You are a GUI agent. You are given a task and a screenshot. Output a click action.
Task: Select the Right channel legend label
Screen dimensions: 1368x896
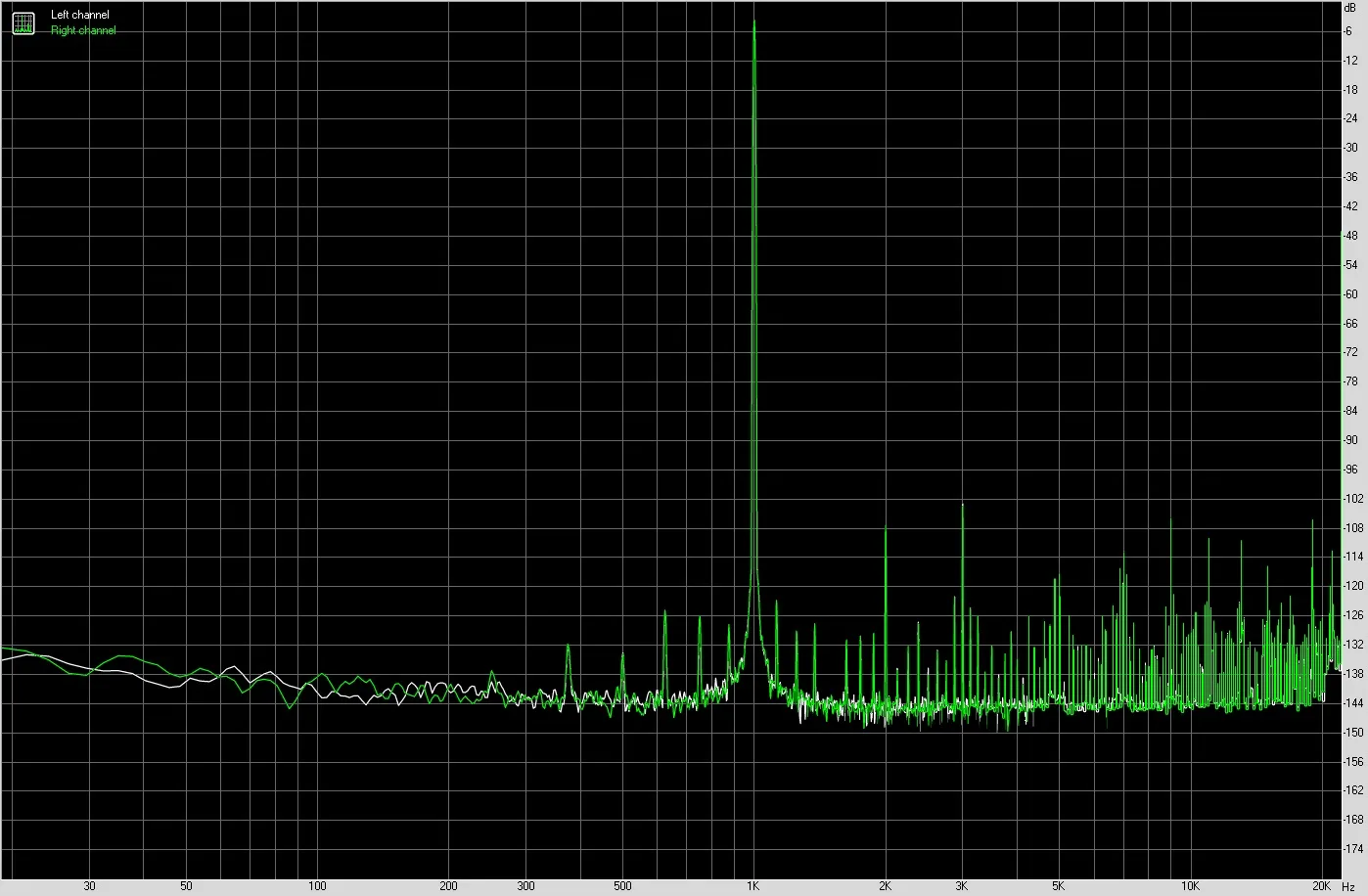83,30
